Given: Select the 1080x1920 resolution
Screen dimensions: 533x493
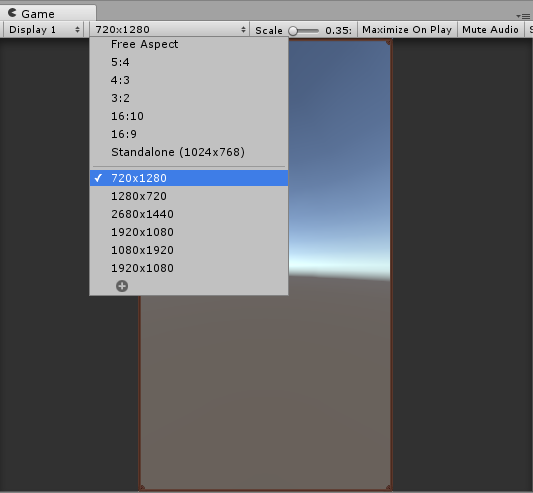Looking at the screenshot, I should 189,250.
